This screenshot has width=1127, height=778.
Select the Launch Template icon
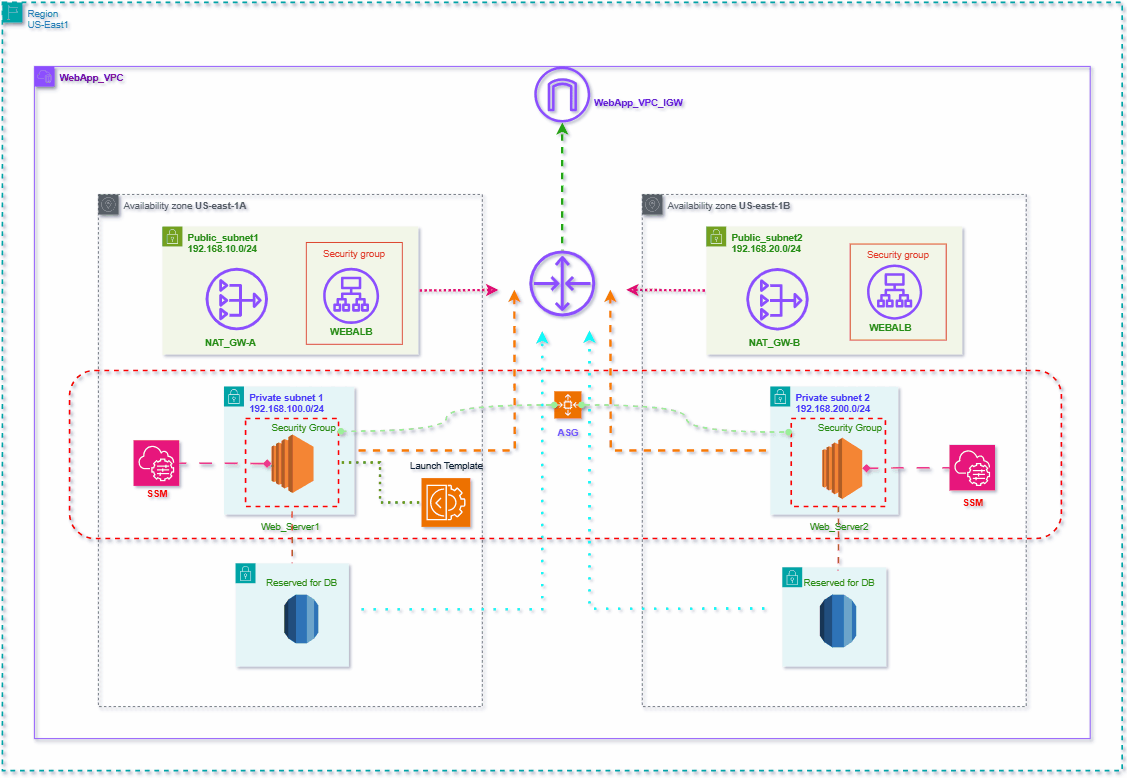[x=444, y=502]
